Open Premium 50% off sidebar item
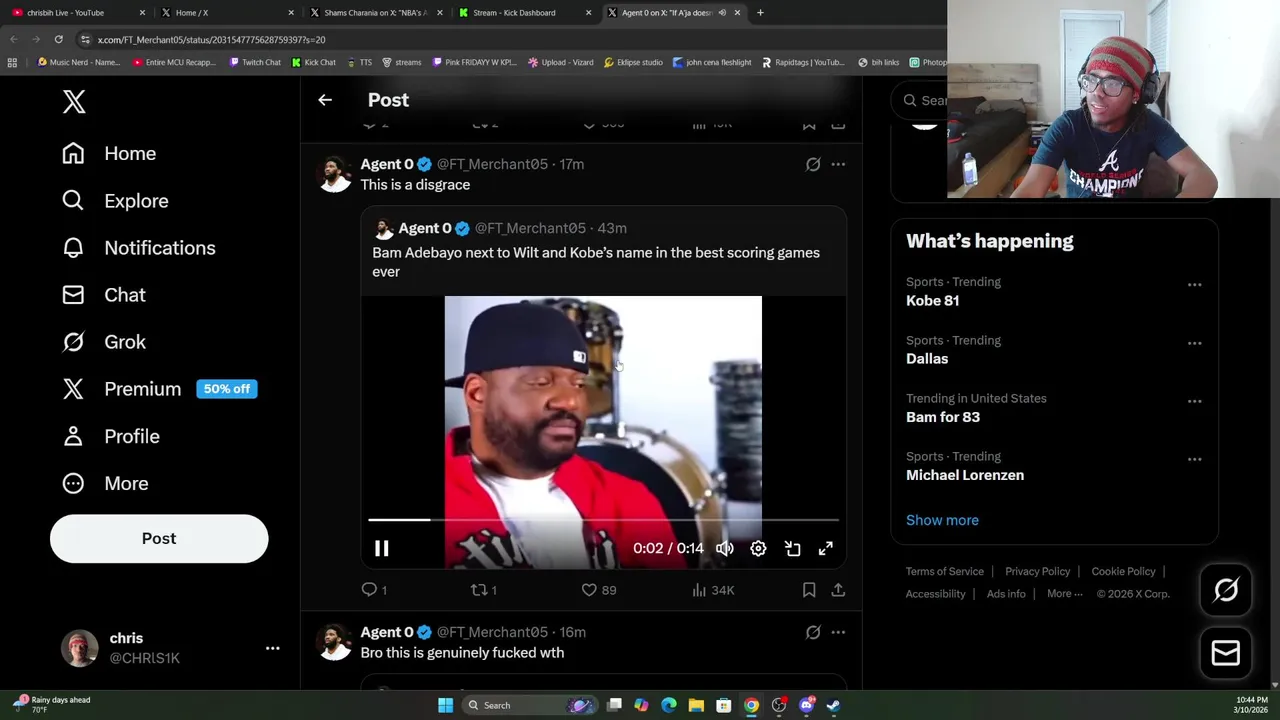 point(158,389)
